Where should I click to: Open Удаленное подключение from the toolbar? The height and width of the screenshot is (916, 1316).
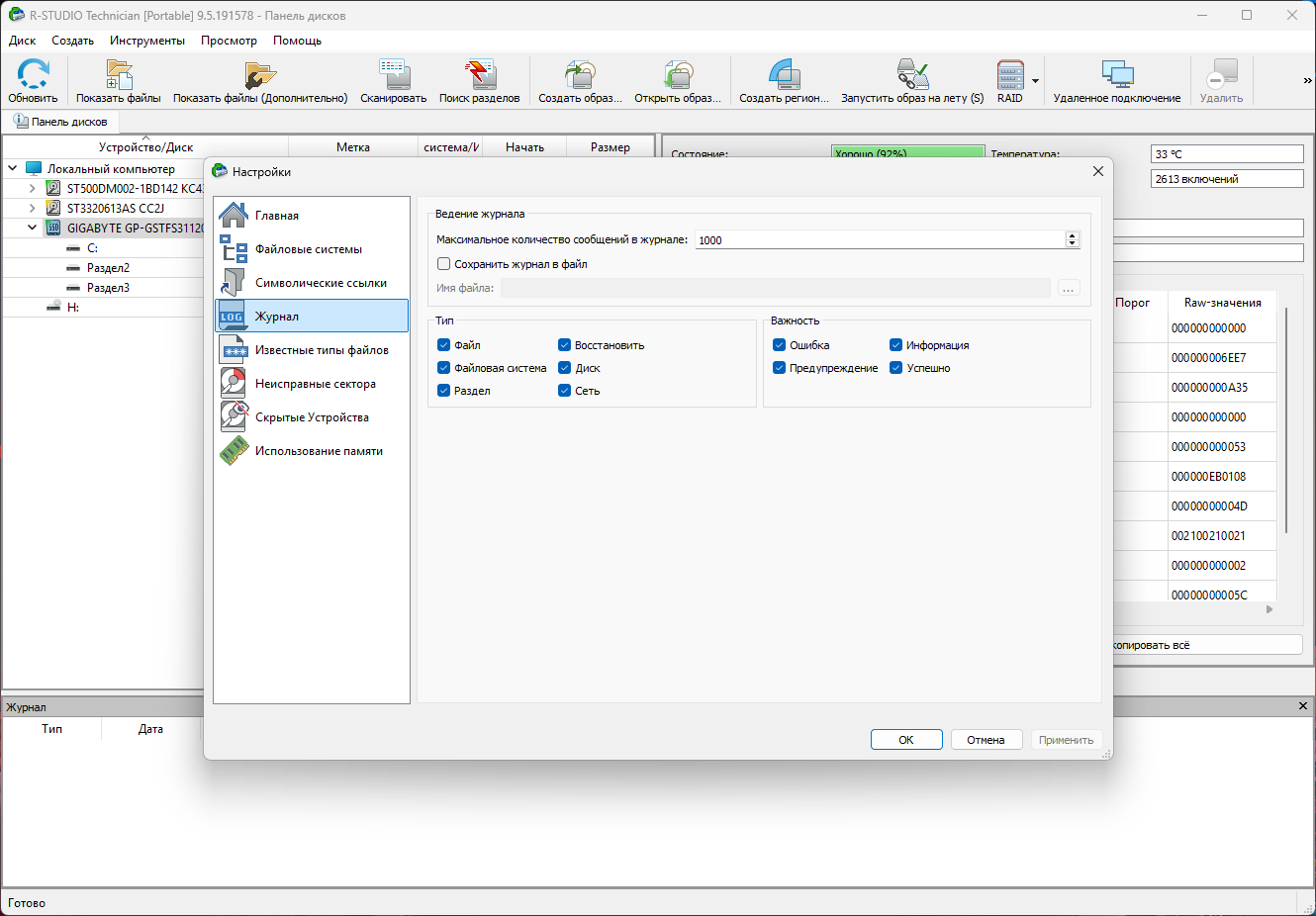tap(1117, 81)
